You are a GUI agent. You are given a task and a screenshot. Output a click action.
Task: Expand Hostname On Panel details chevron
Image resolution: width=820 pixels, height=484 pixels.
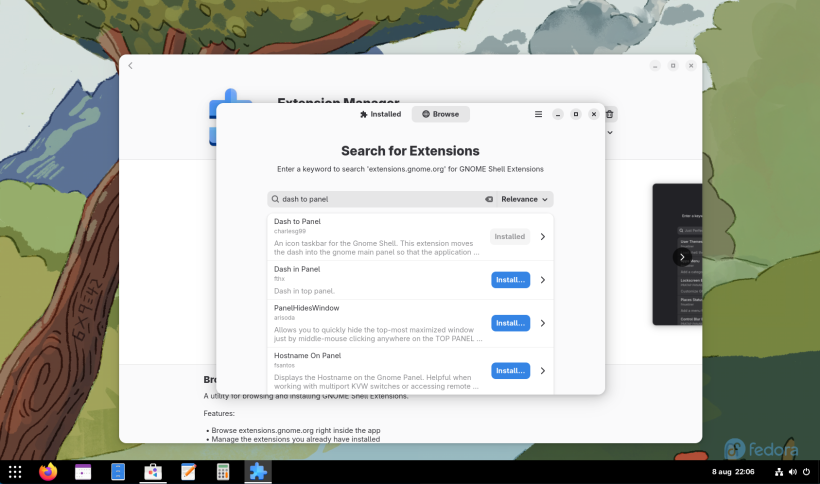pos(543,371)
